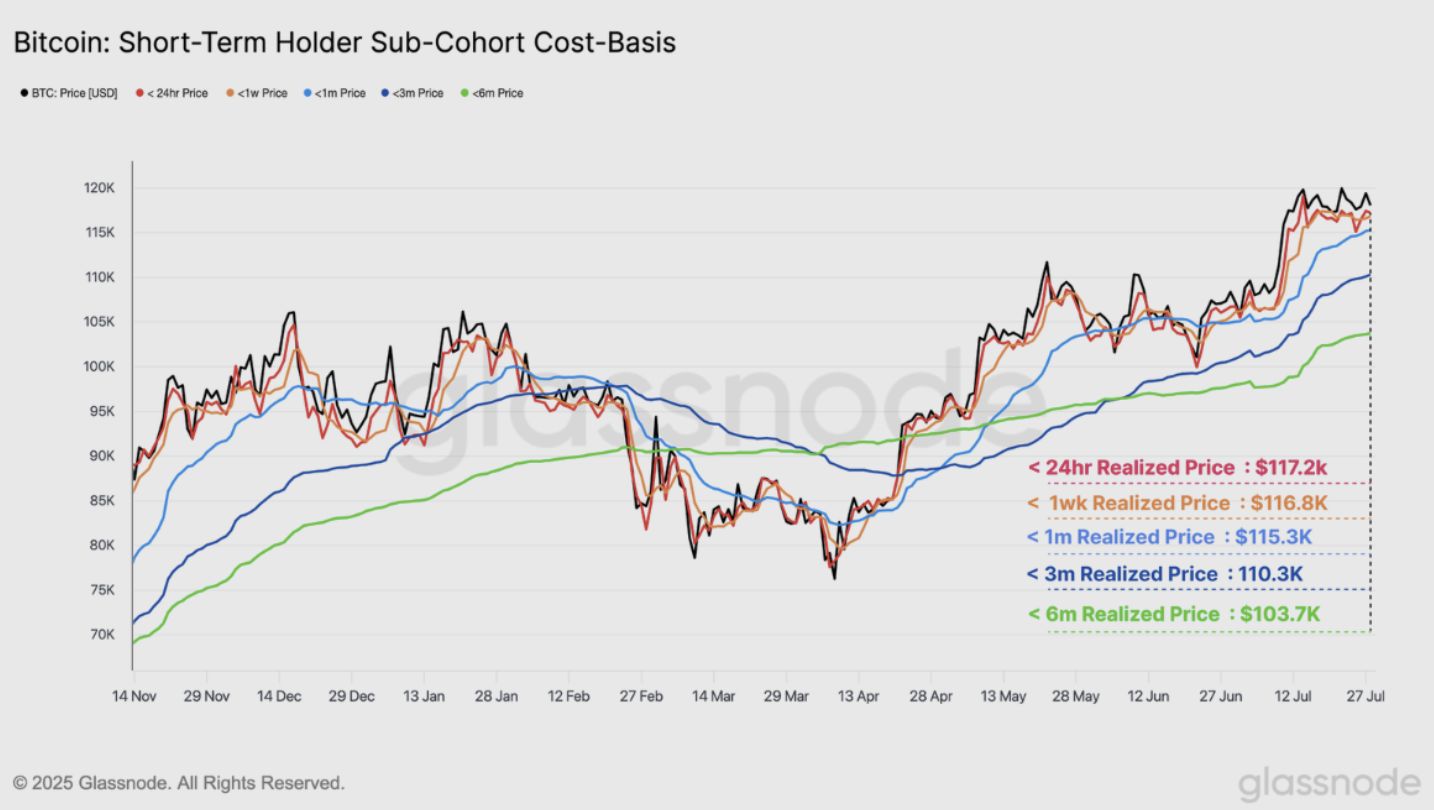Toggle the <6m Price legend entry

[x=491, y=93]
